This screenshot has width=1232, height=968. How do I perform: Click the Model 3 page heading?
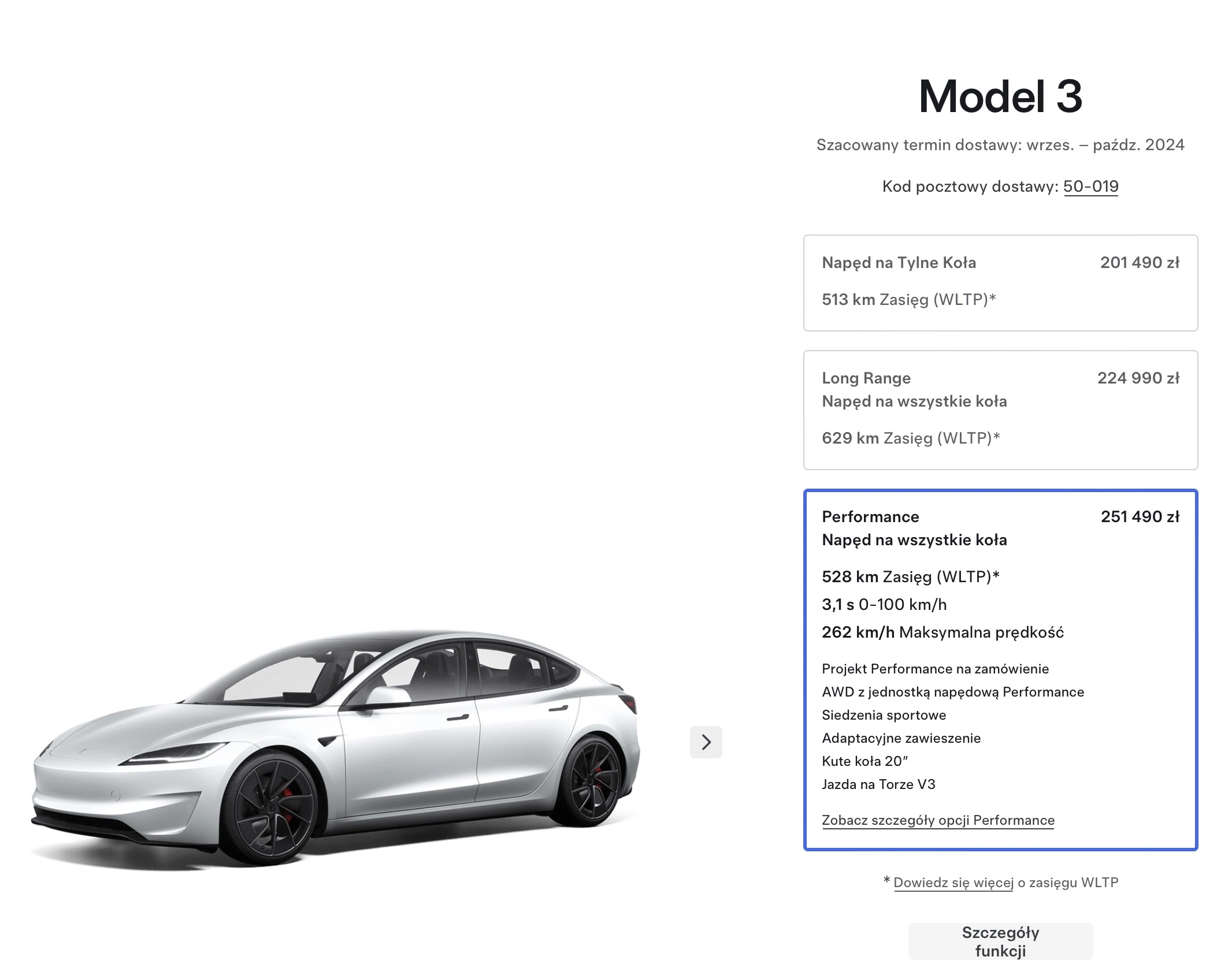(x=1000, y=96)
